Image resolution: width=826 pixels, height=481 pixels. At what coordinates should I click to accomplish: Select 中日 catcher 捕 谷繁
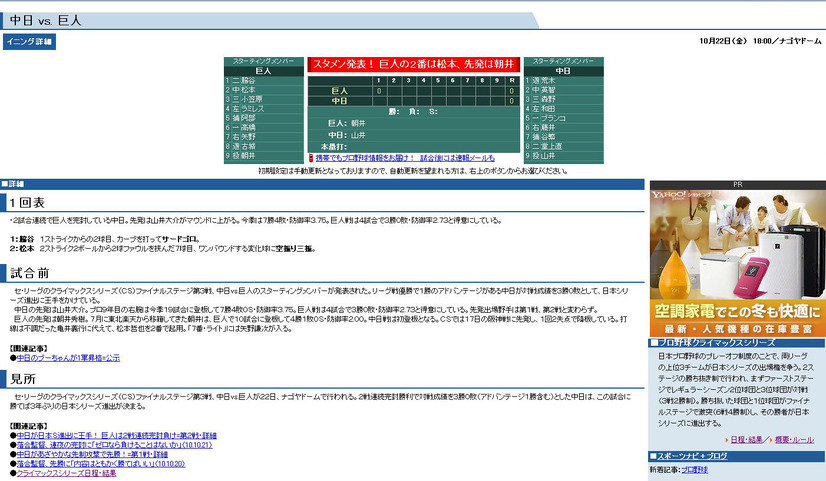click(x=564, y=137)
